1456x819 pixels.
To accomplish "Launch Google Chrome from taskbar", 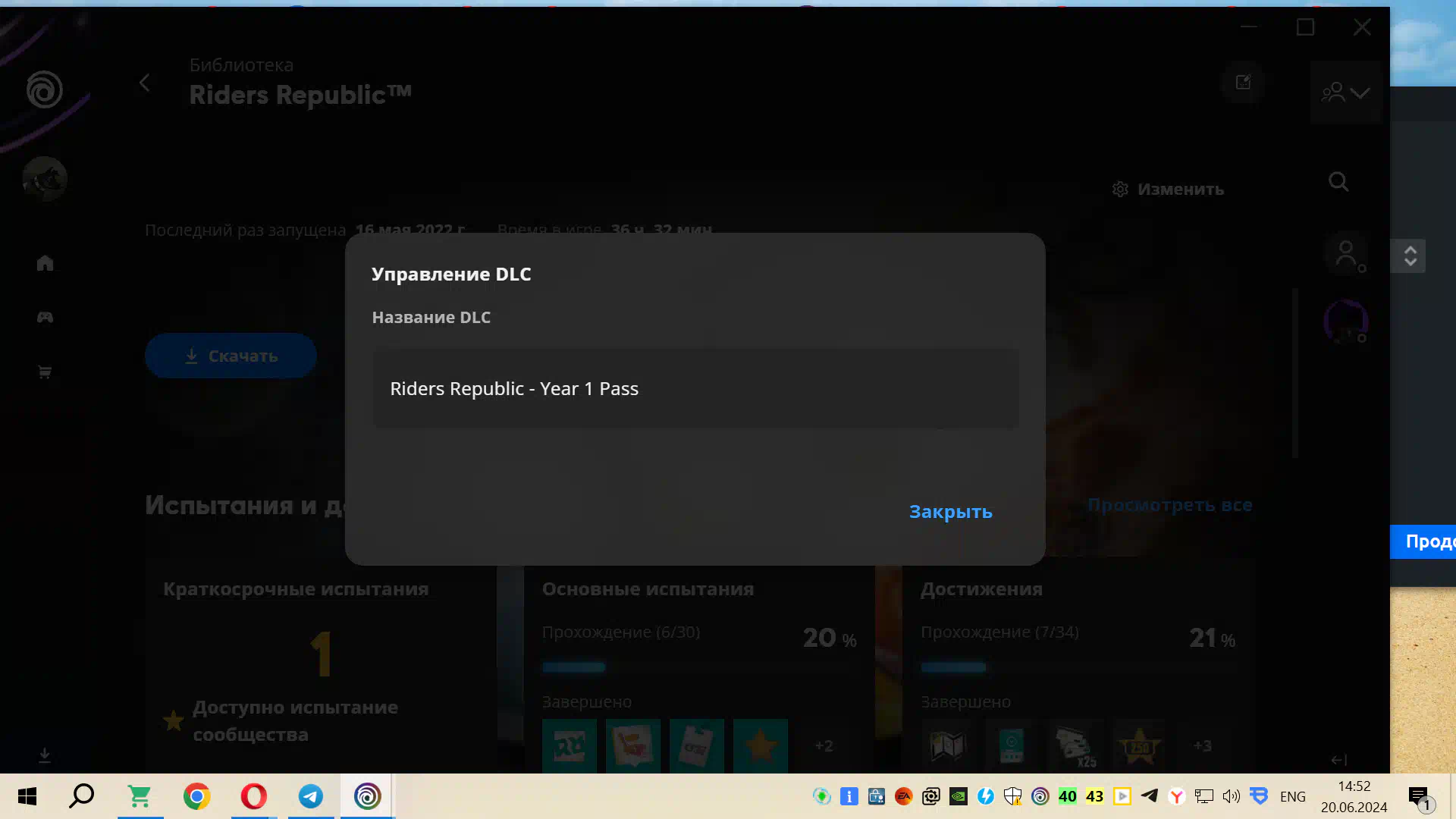I will pyautogui.click(x=197, y=796).
